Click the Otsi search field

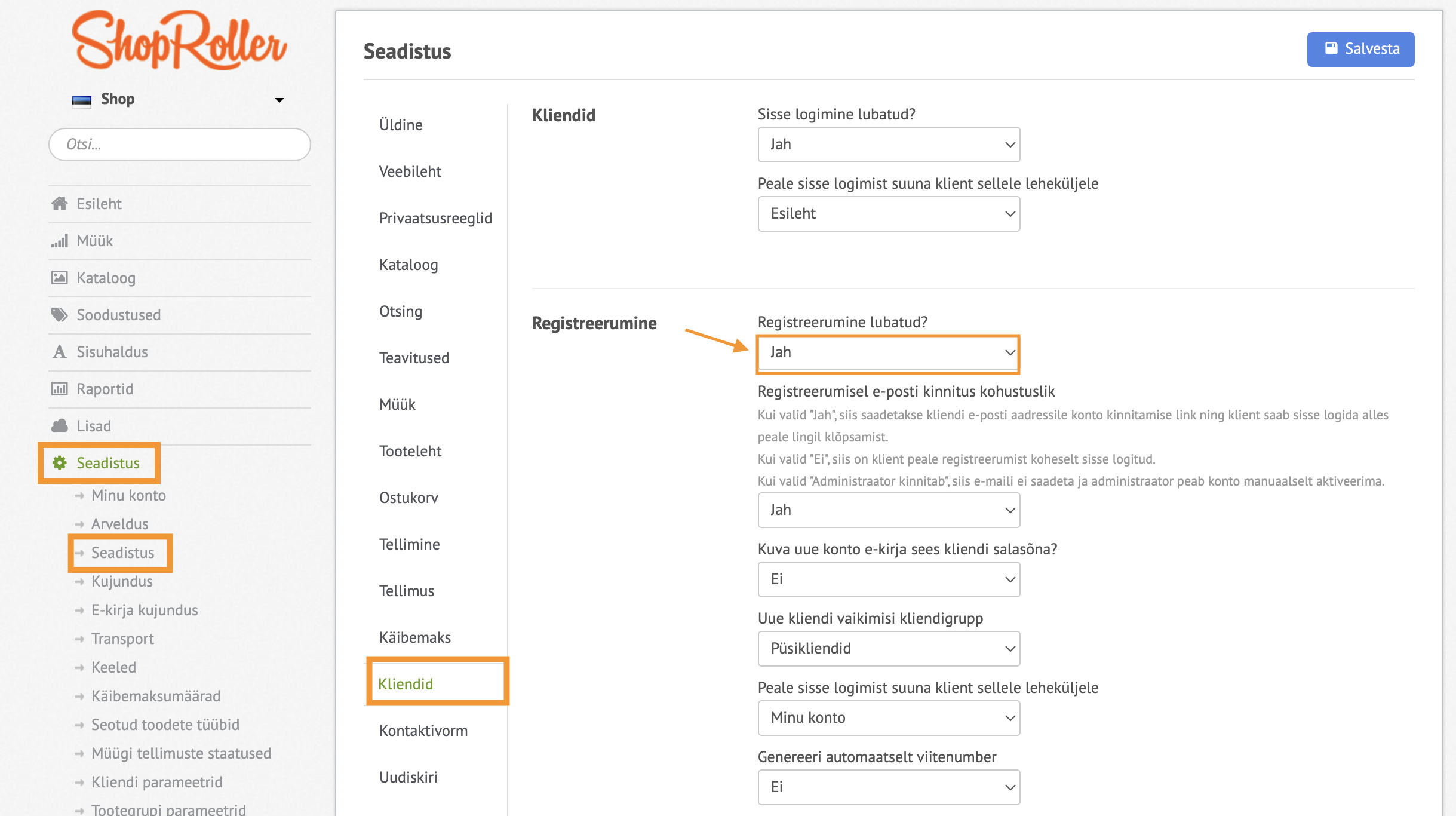pos(180,145)
